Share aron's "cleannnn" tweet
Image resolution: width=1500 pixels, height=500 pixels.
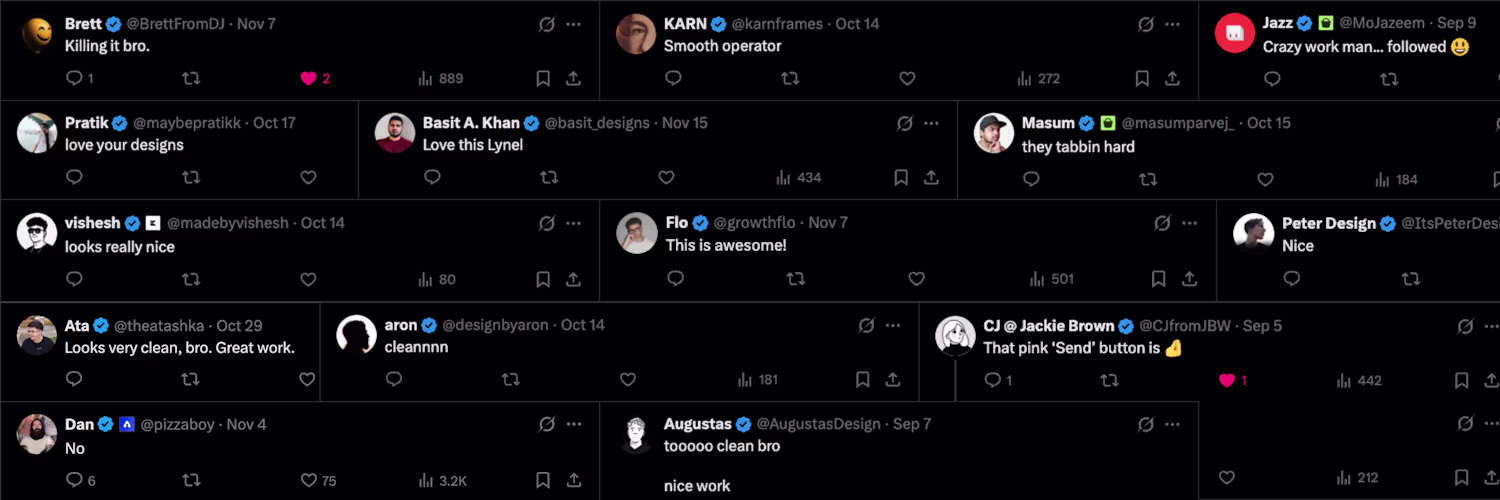click(x=893, y=380)
